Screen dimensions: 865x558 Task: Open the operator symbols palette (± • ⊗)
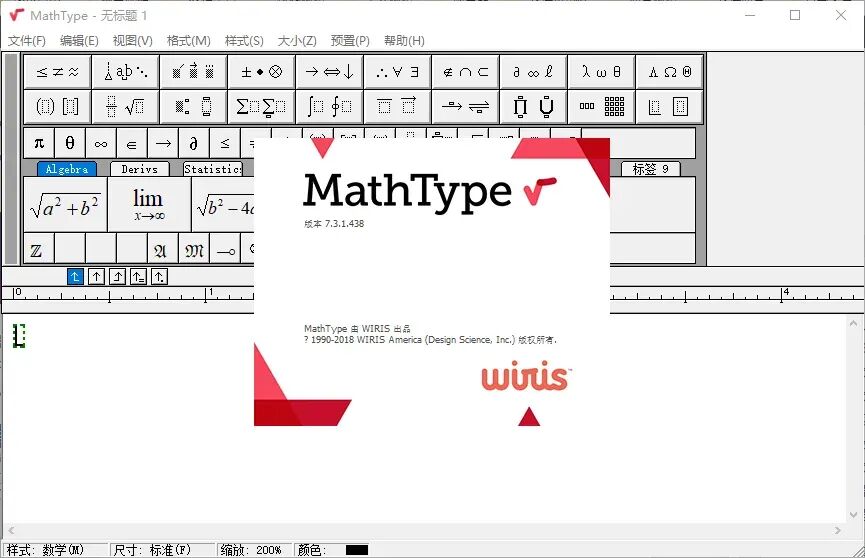(x=261, y=72)
